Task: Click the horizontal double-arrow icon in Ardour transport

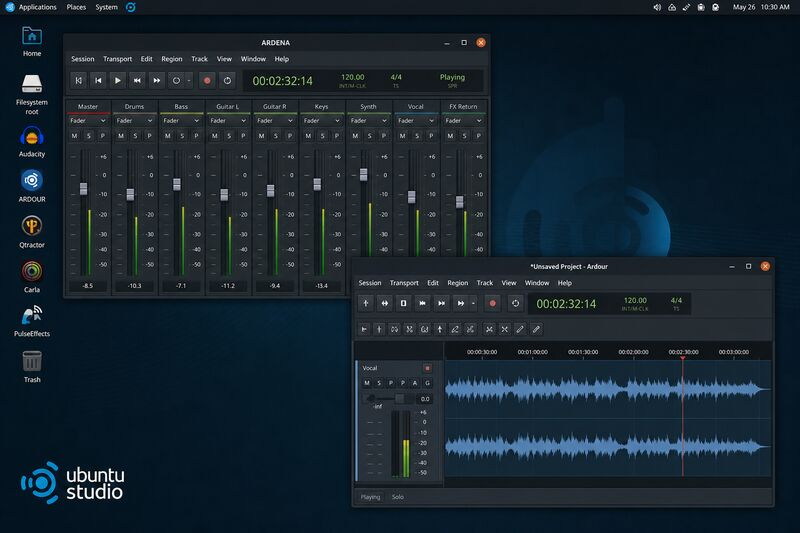Action: click(x=385, y=303)
